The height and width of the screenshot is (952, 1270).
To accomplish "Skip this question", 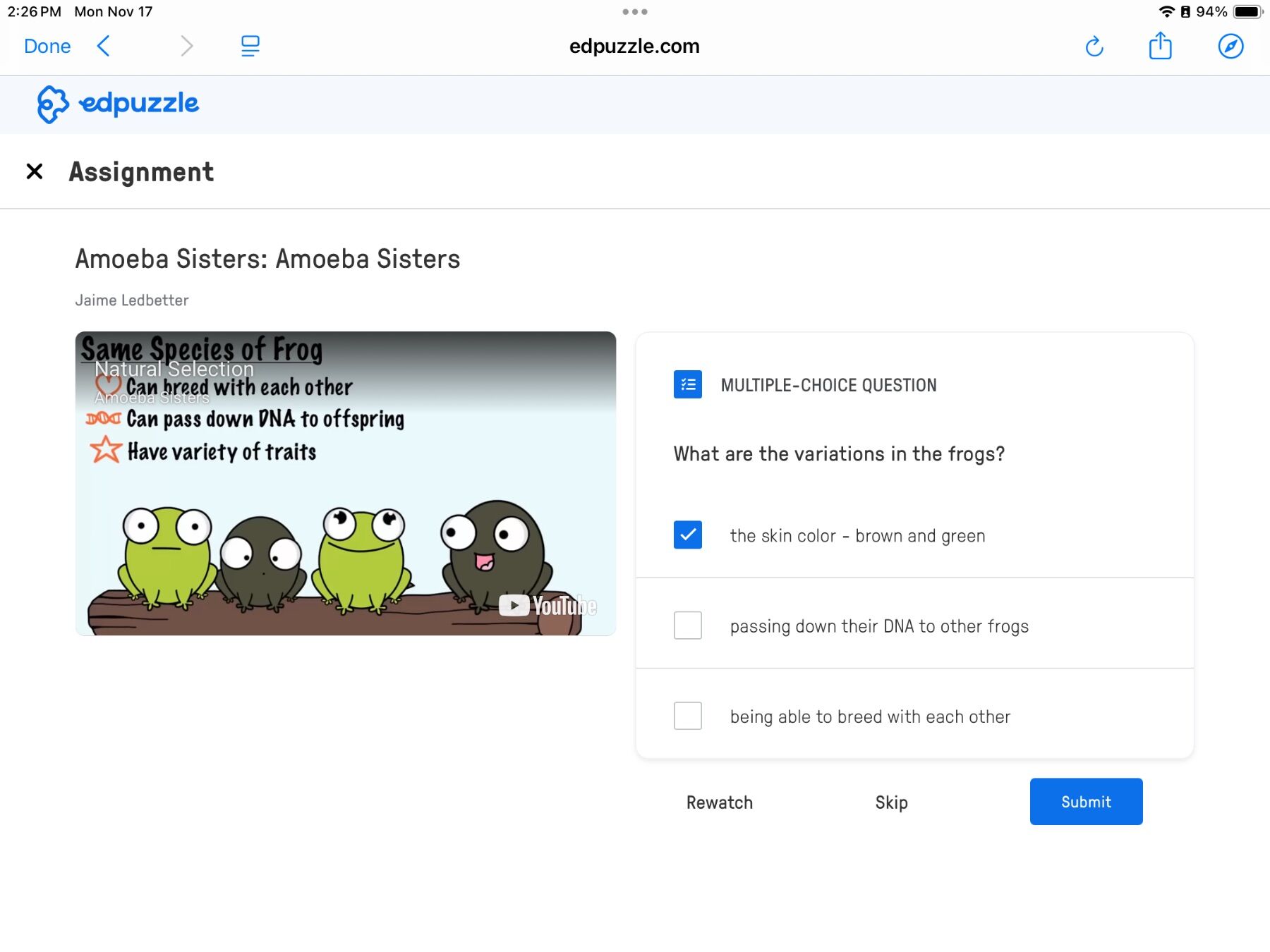I will 891,803.
